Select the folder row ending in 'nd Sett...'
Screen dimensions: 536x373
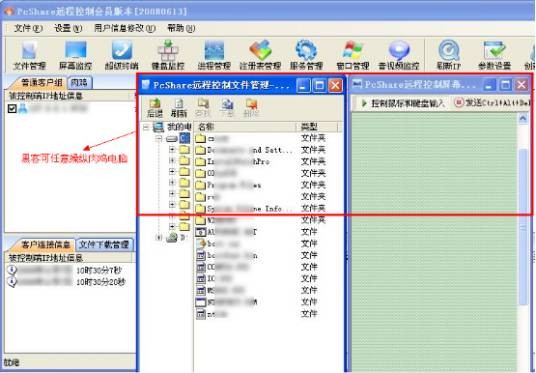261,150
